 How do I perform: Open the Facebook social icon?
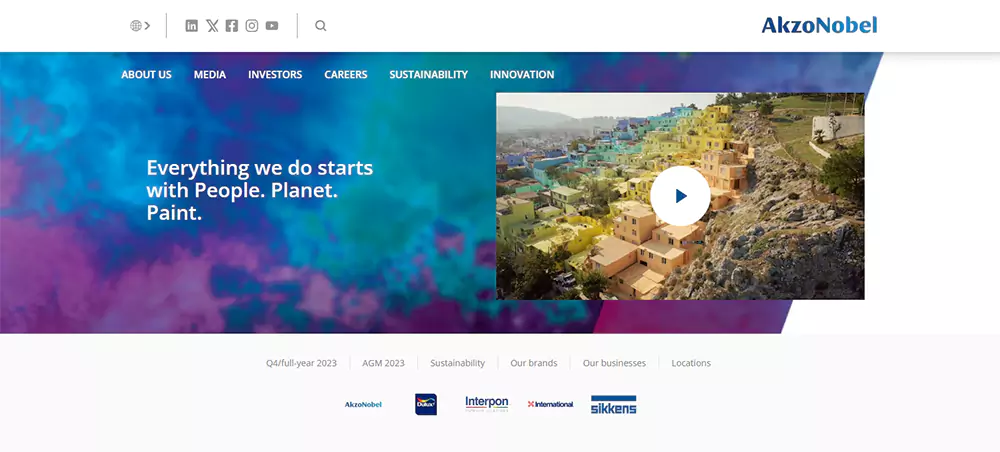232,26
